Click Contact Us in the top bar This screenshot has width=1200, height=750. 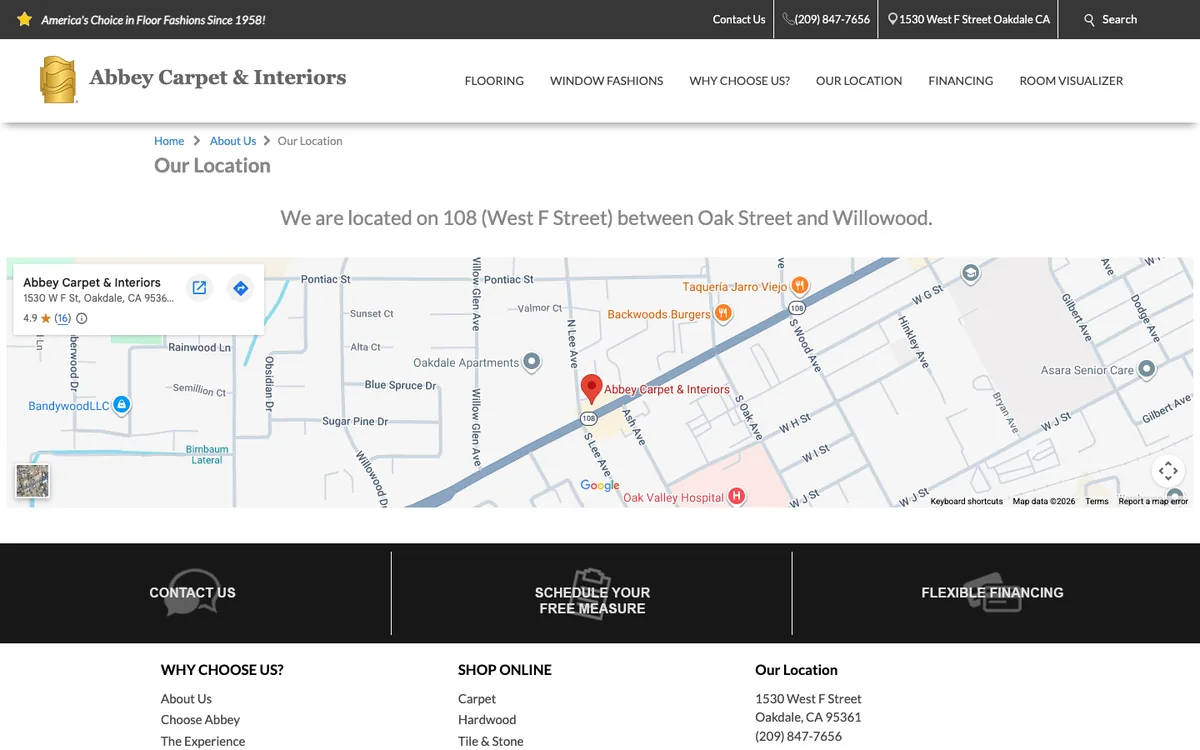click(739, 19)
